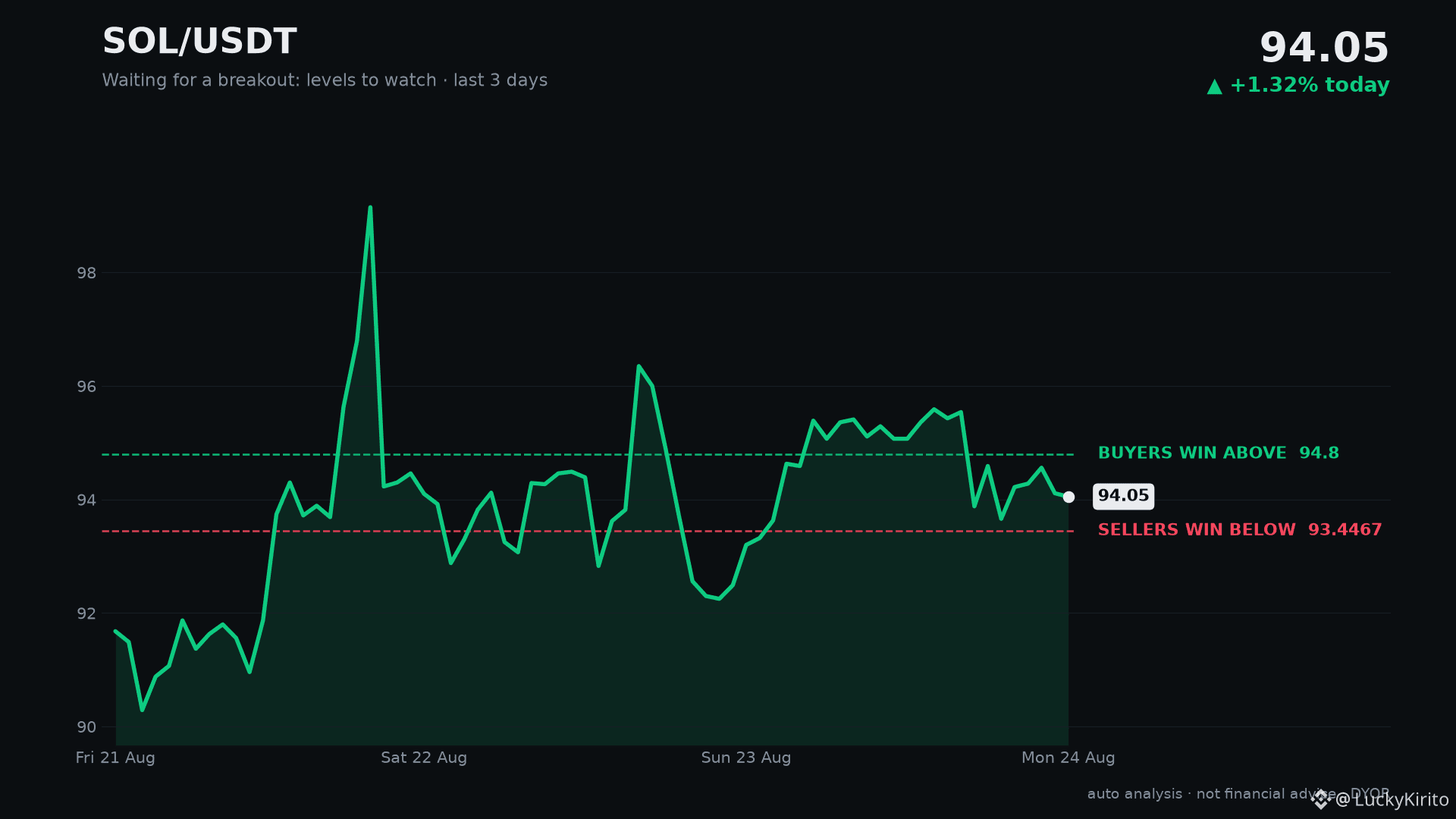
Task: Click the "SELLERS WIN BELOW 93.4467" label
Action: pyautogui.click(x=1240, y=530)
